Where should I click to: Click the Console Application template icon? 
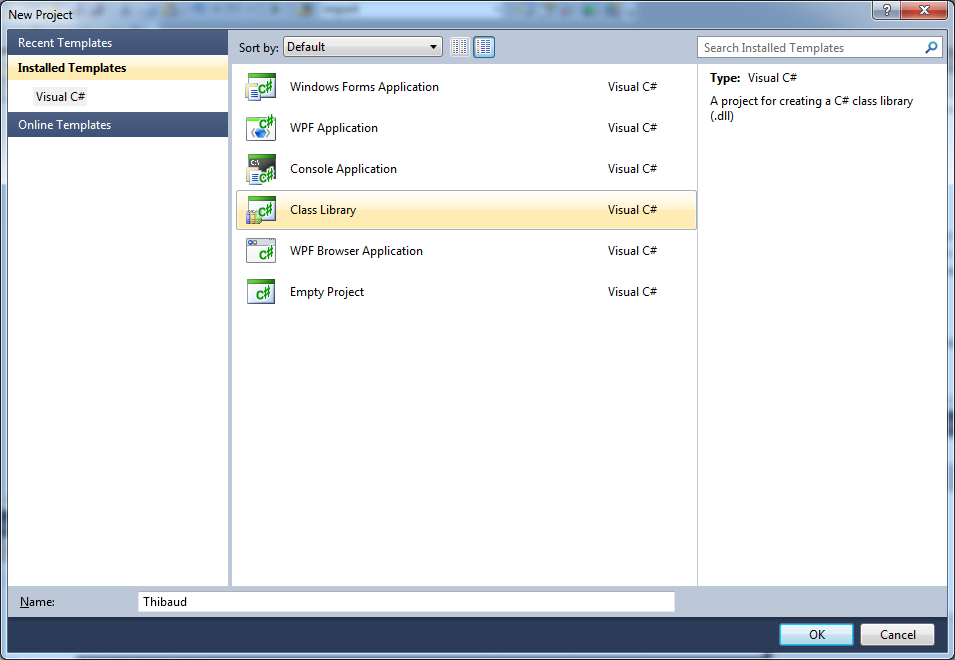point(261,169)
